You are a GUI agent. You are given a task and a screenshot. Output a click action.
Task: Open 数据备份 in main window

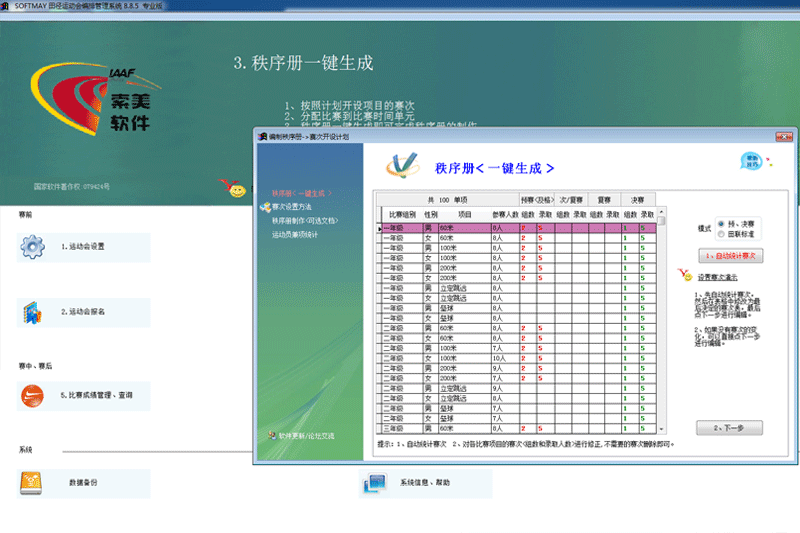click(x=83, y=483)
